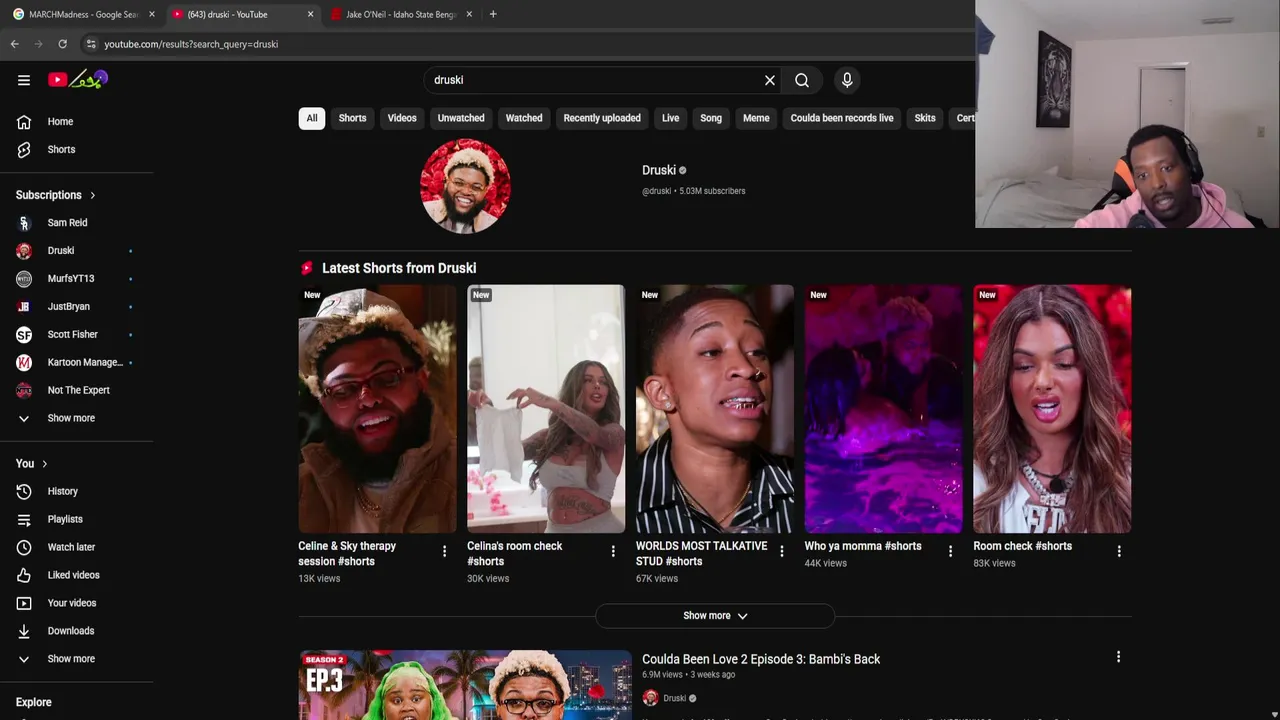Select the Recently uploaded filter chip

tap(602, 118)
